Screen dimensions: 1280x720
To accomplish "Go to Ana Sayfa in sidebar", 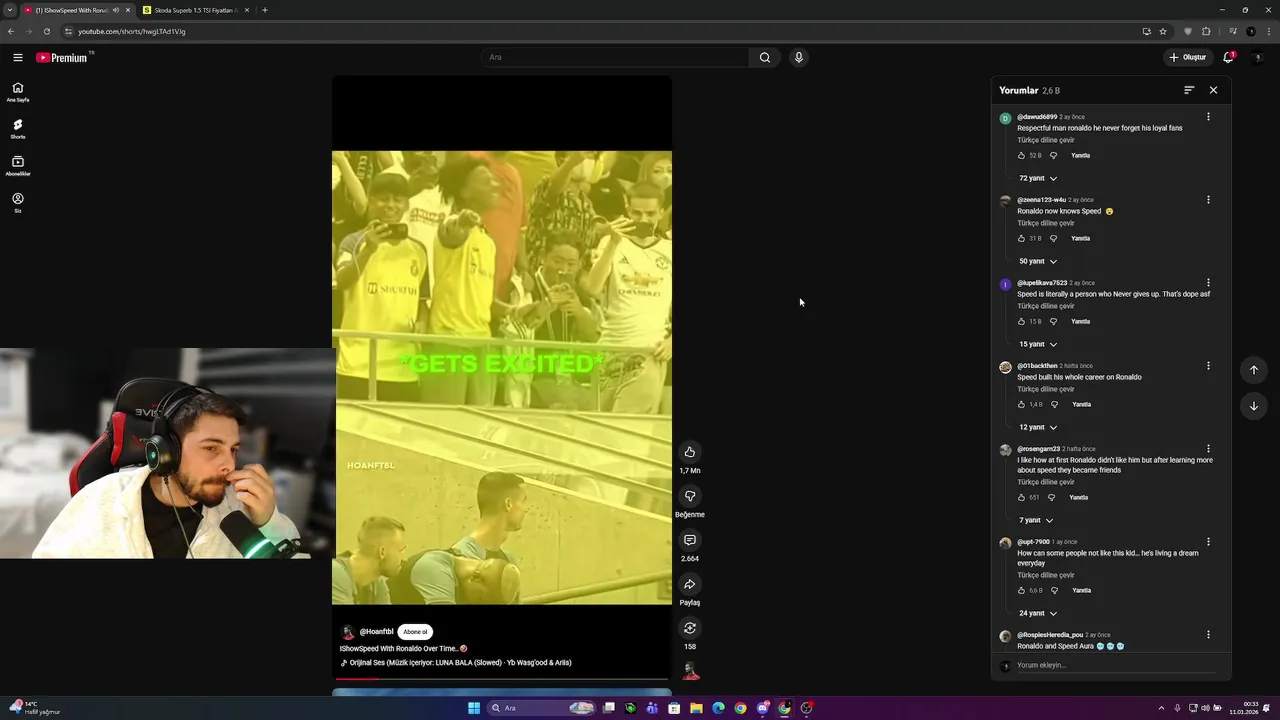I will pyautogui.click(x=18, y=92).
